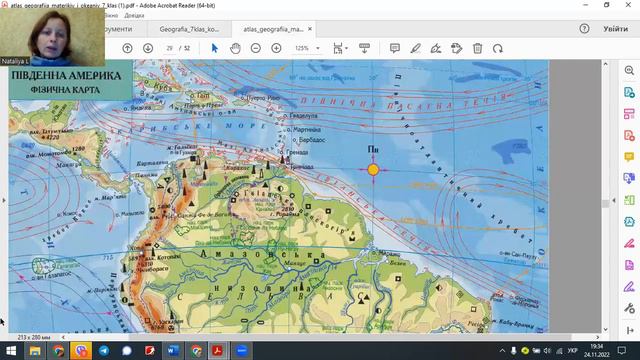Click vertical scrollbar up arrow
640x360 pixels.
(606, 64)
